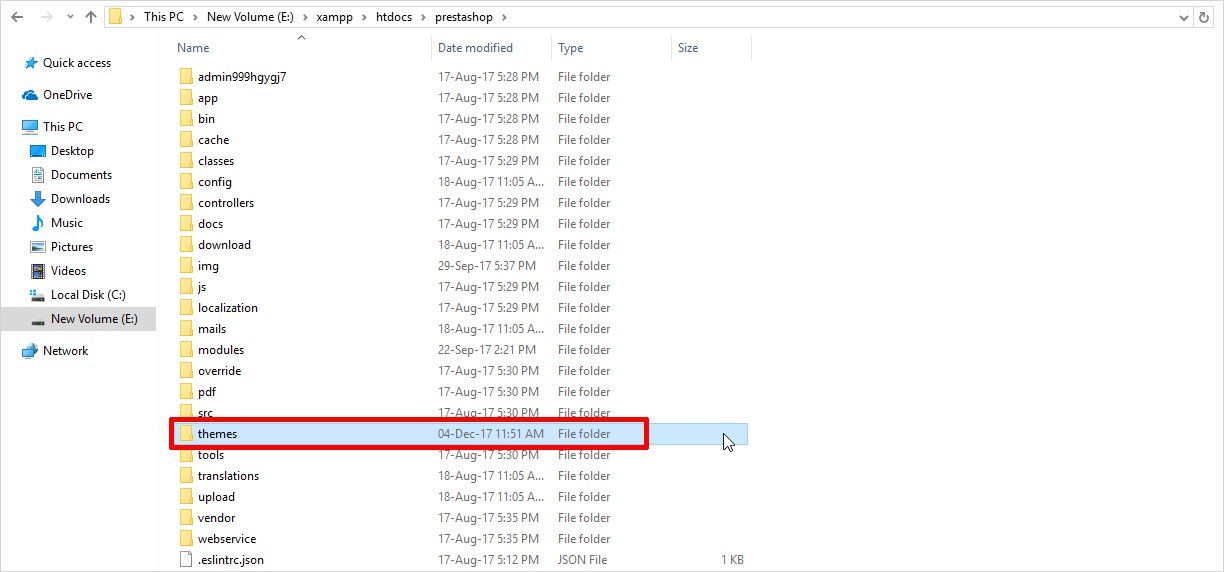
Task: Select the 'app' folder icon
Action: (186, 98)
